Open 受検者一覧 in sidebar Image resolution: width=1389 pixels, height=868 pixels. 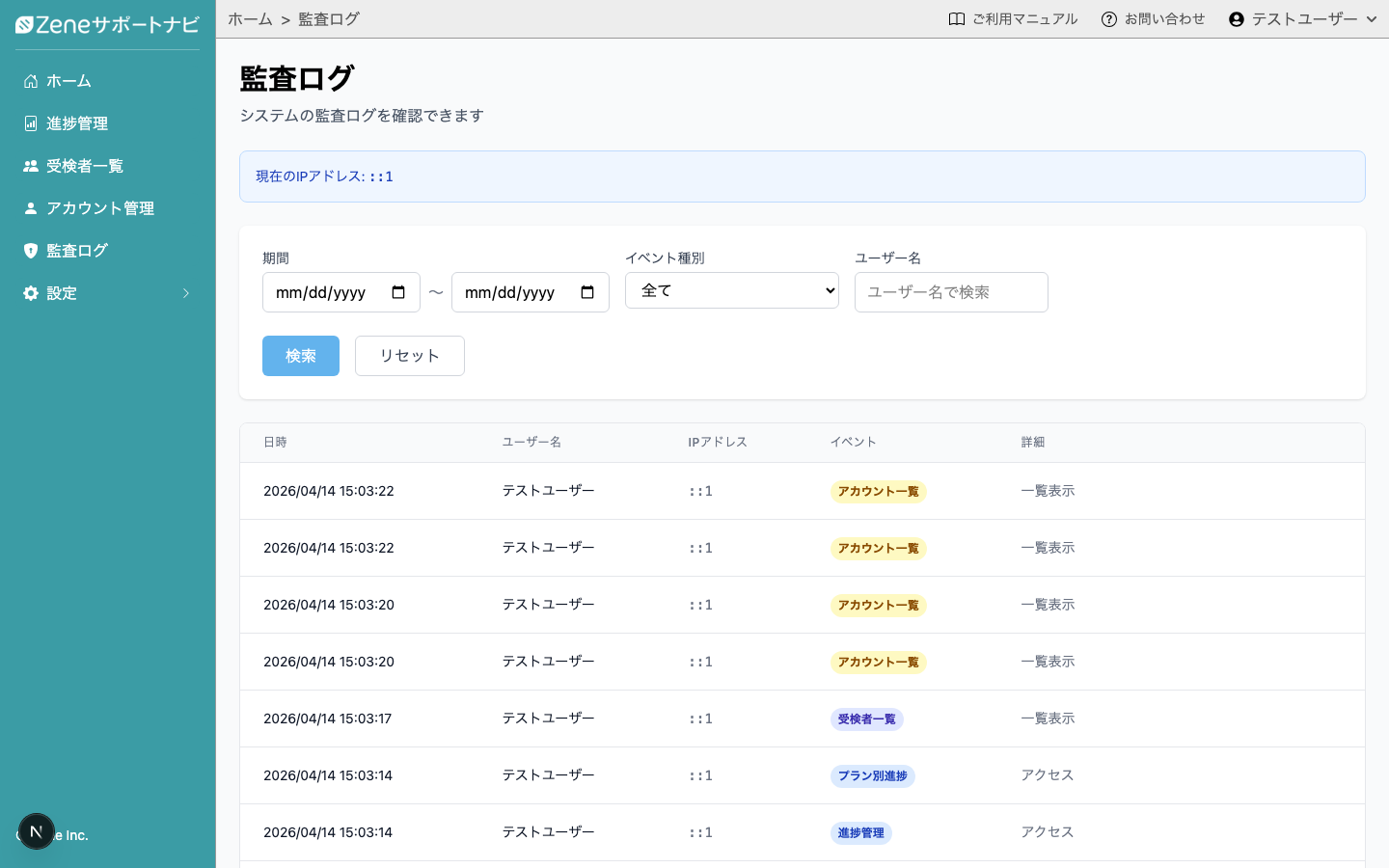point(108,166)
